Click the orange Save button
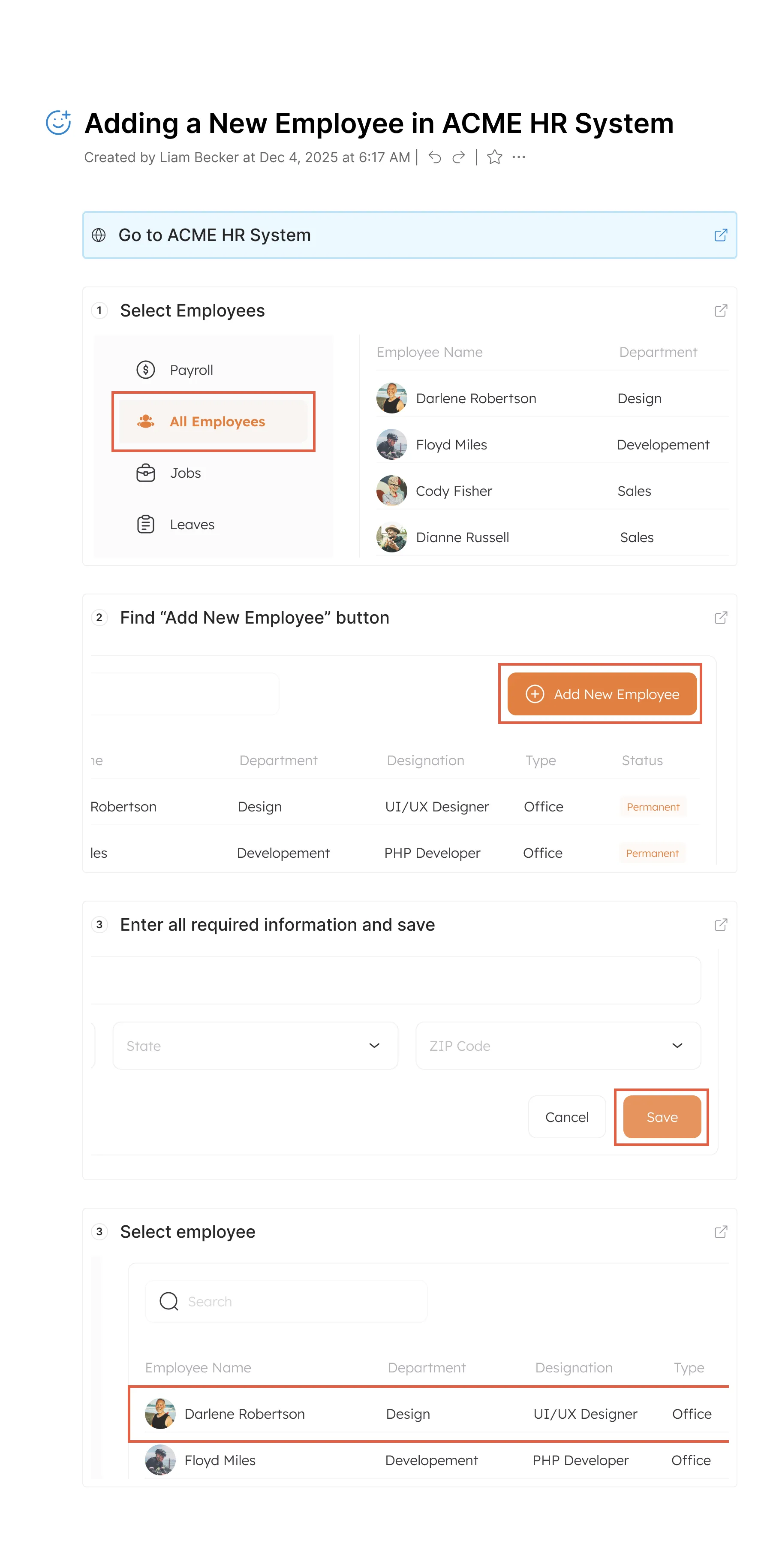Image resolution: width=782 pixels, height=1568 pixels. click(662, 1116)
